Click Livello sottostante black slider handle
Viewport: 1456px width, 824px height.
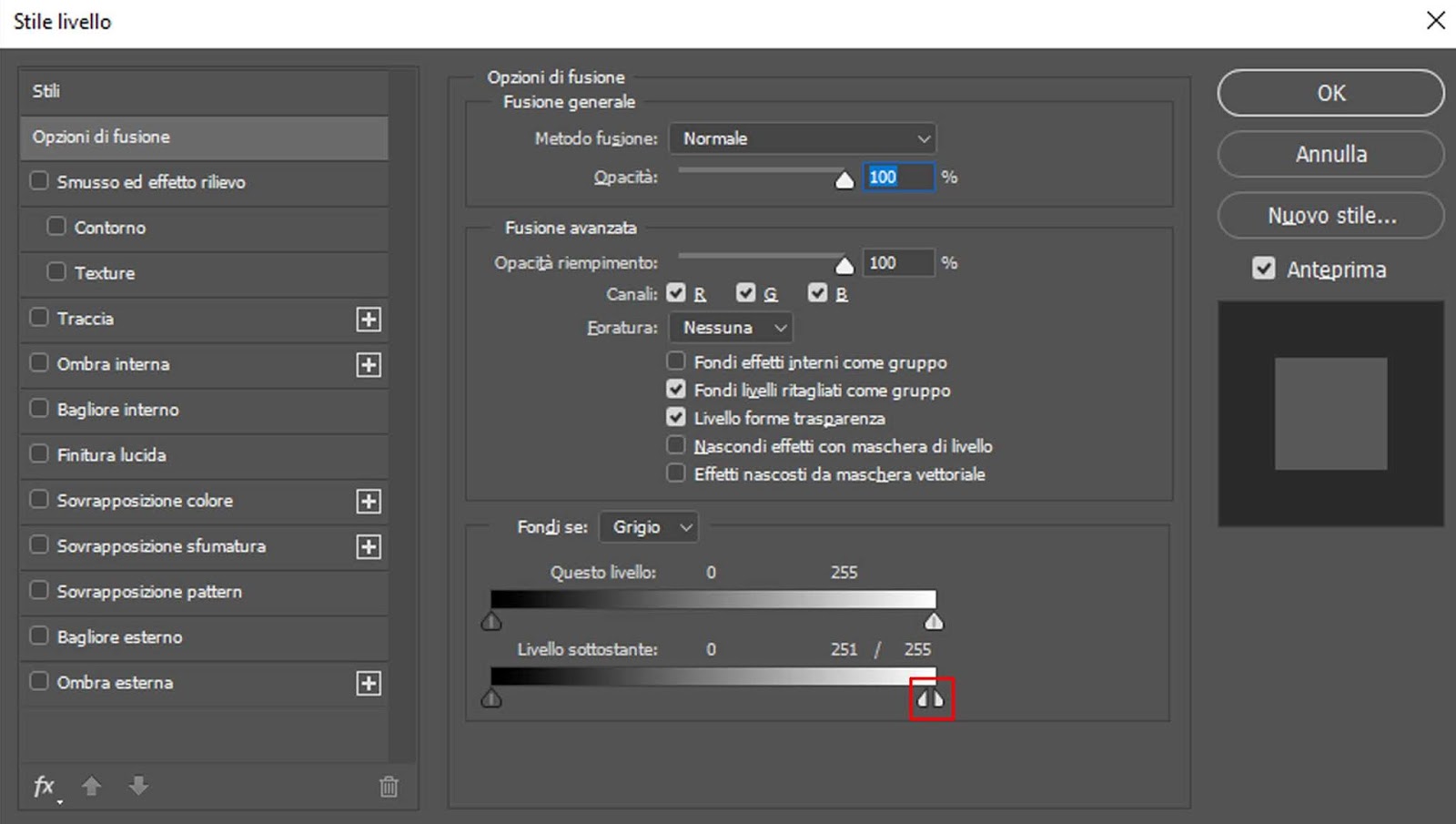click(491, 698)
